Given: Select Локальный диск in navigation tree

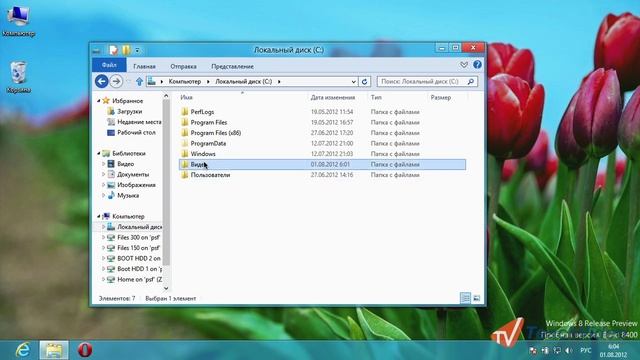Looking at the screenshot, I should (x=139, y=227).
